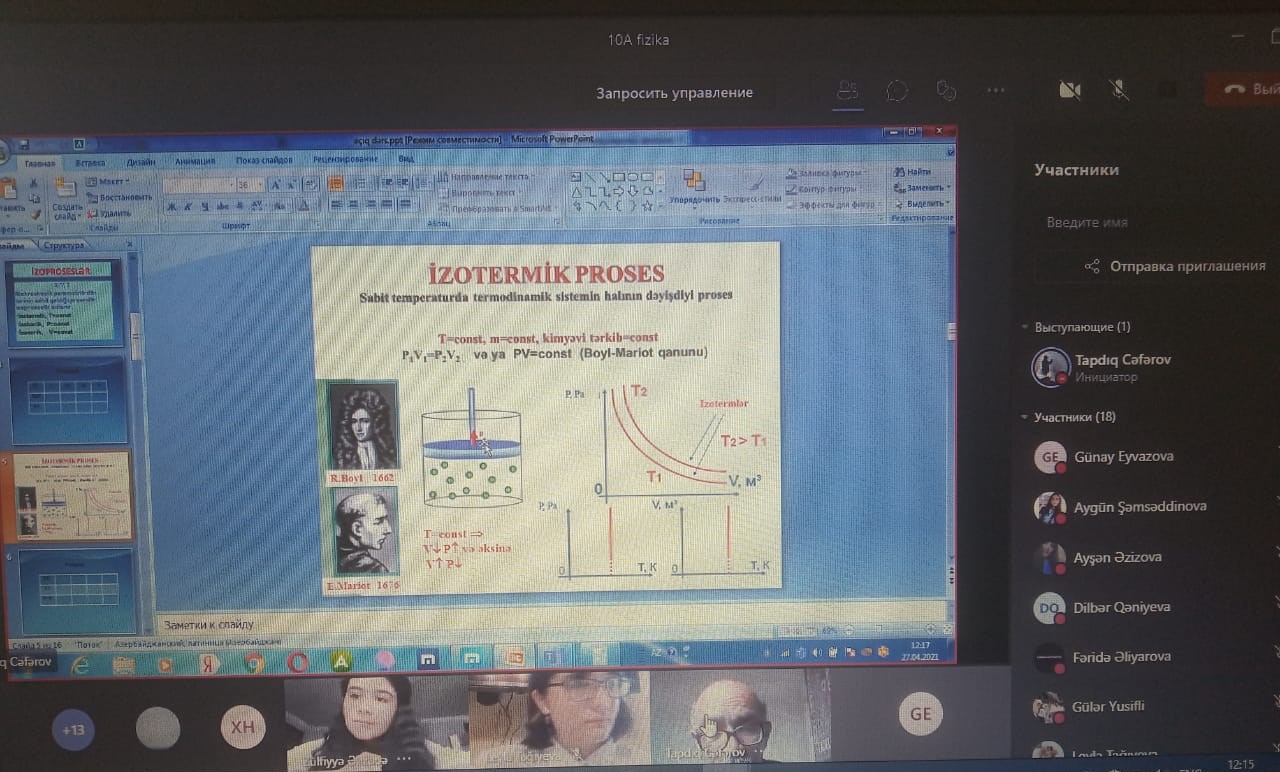Open the Вставка ribbon tab

click(90, 161)
